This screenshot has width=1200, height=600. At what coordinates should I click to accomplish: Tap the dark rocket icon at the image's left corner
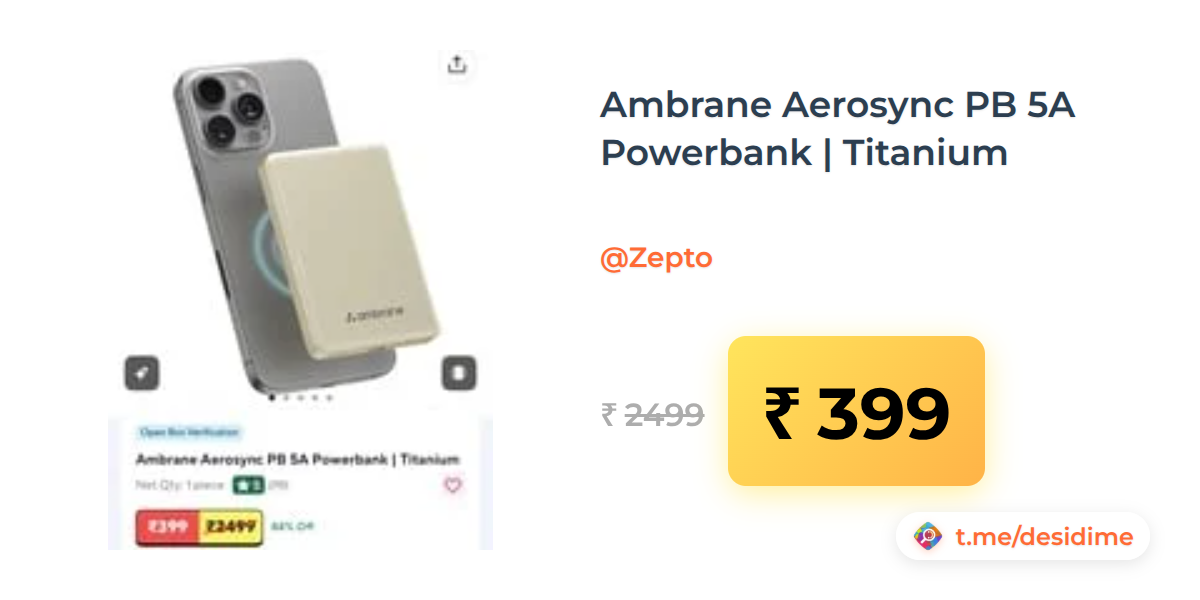[x=141, y=373]
